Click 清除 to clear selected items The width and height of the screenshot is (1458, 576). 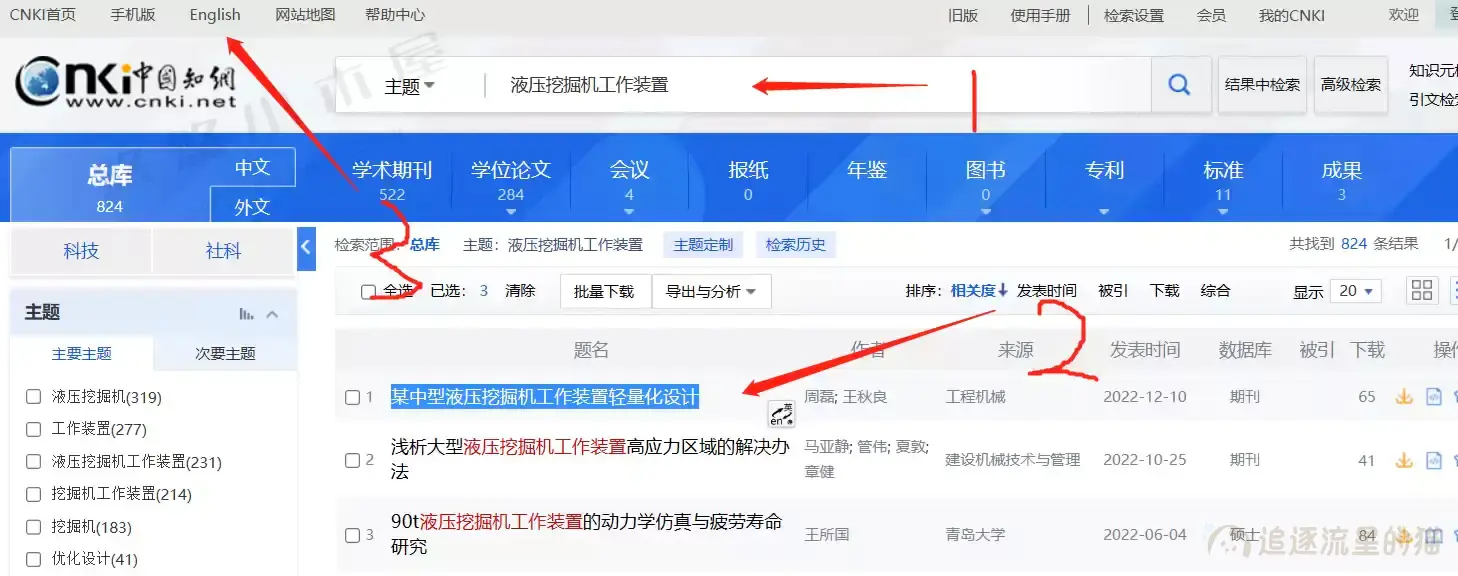(520, 290)
